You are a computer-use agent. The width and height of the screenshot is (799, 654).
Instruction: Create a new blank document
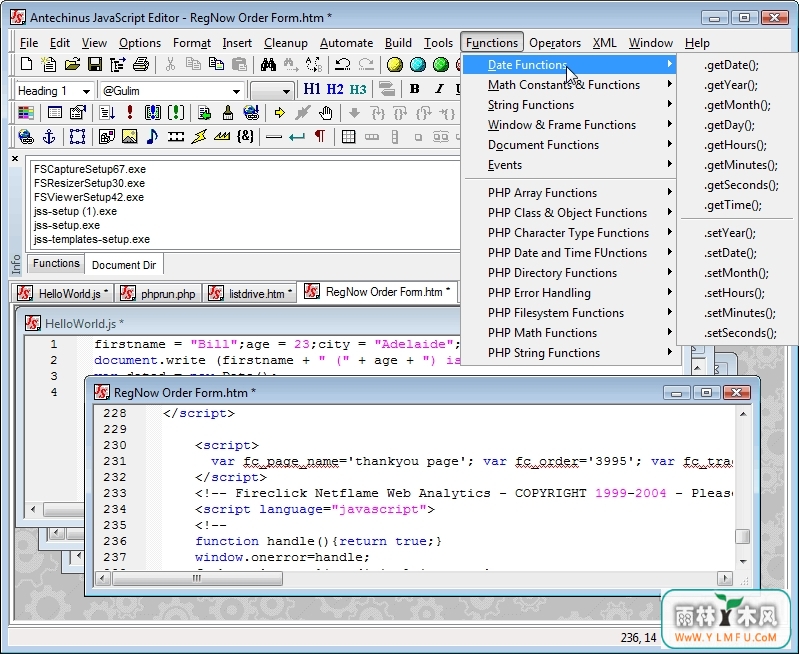(x=26, y=65)
